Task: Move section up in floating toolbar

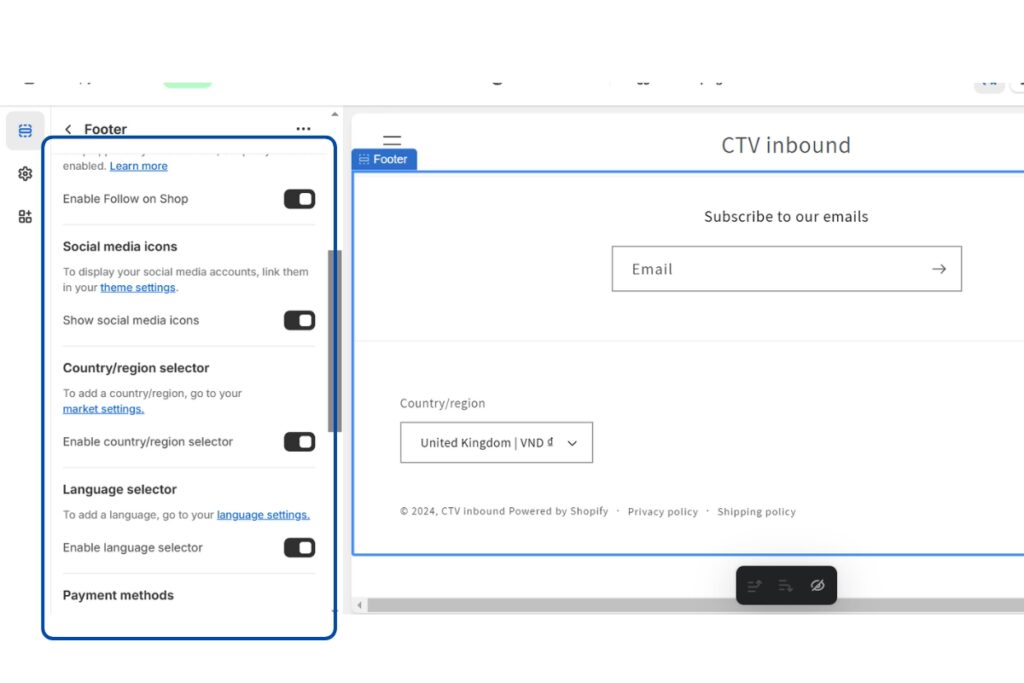Action: pos(754,586)
